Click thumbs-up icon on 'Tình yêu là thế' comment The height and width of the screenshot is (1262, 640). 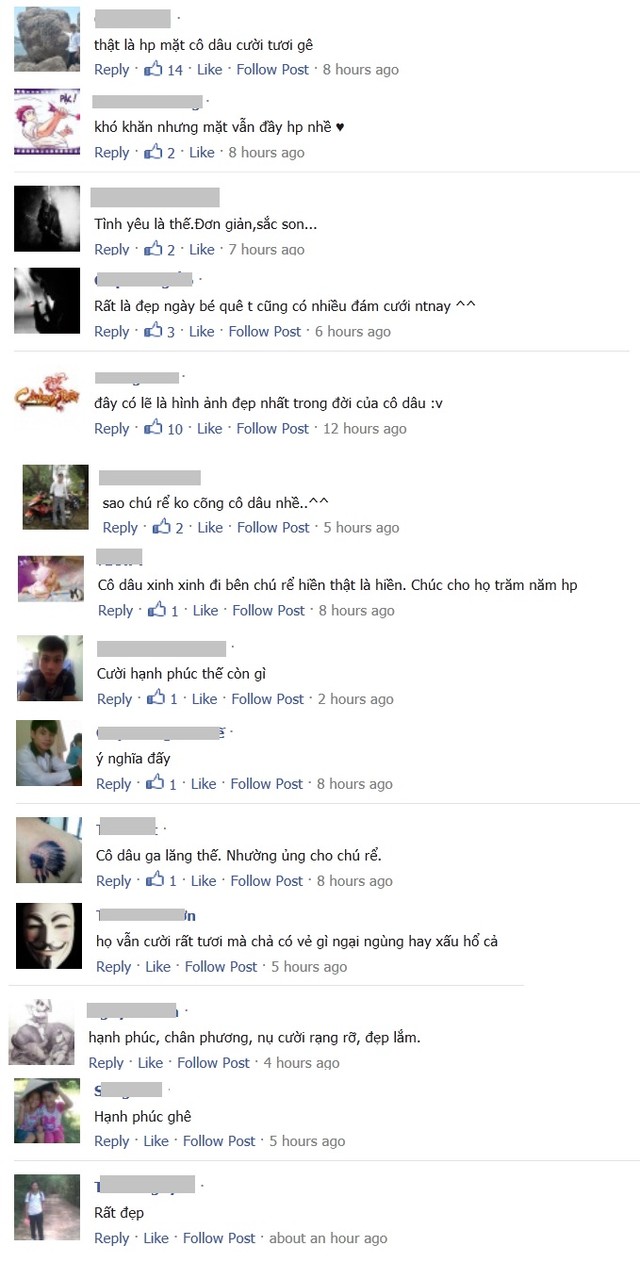153,249
